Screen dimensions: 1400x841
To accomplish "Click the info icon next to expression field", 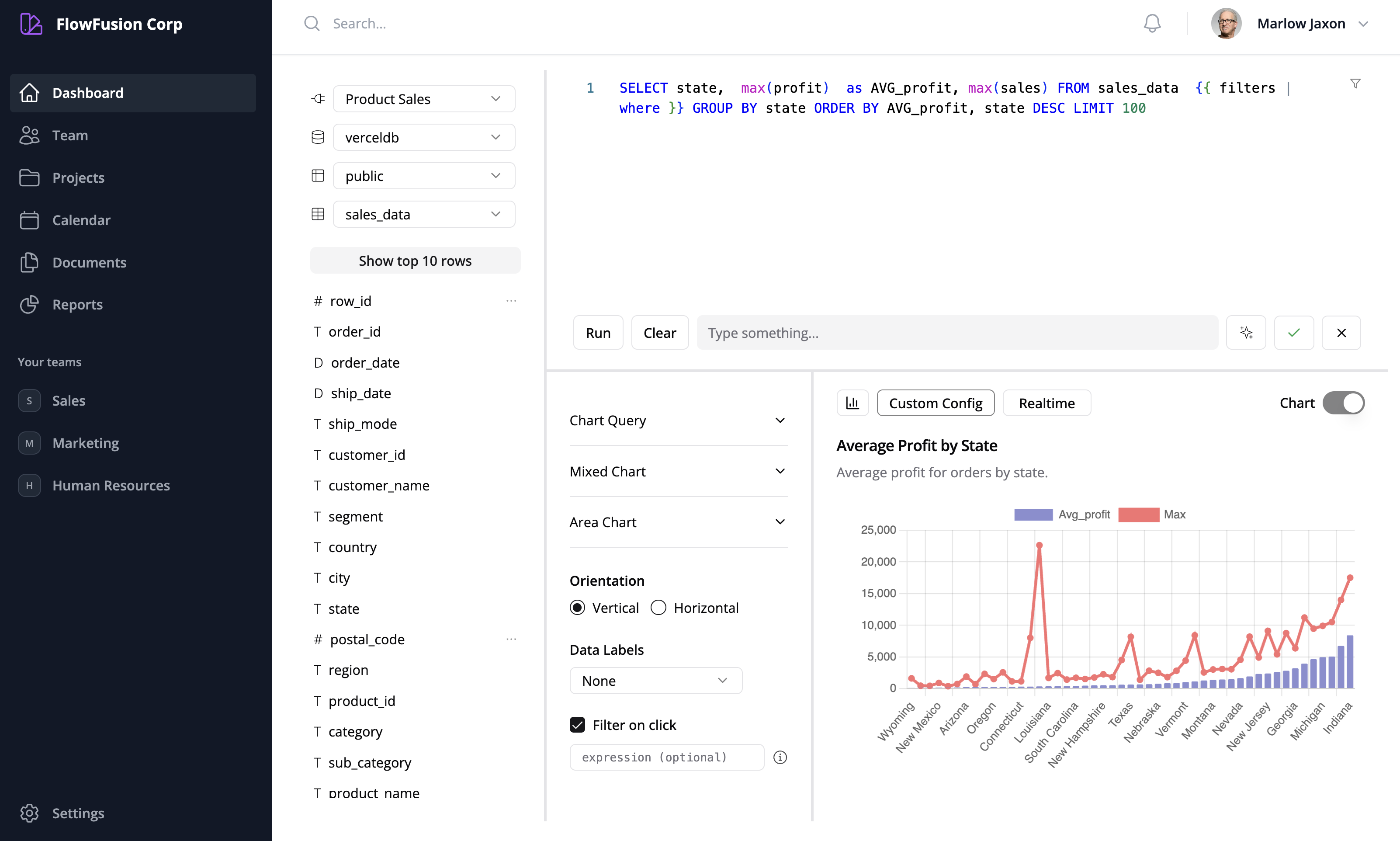I will click(x=780, y=757).
